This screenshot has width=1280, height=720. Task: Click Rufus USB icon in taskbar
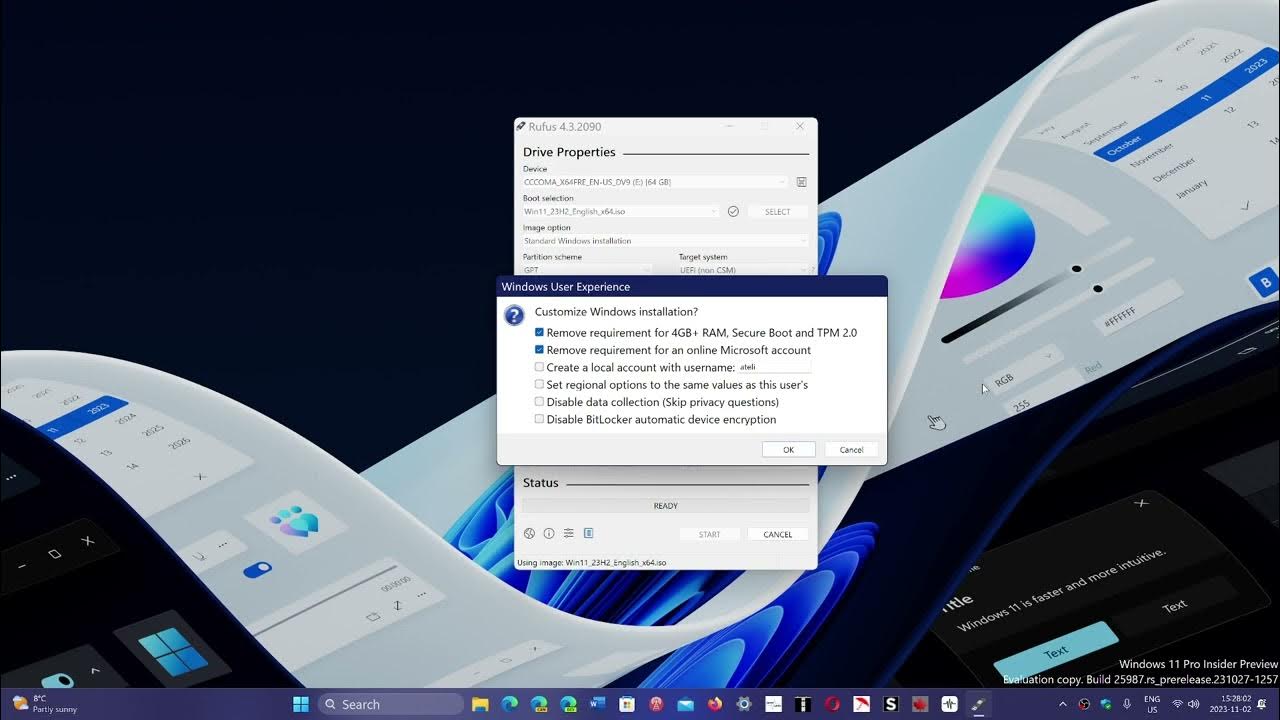click(978, 704)
